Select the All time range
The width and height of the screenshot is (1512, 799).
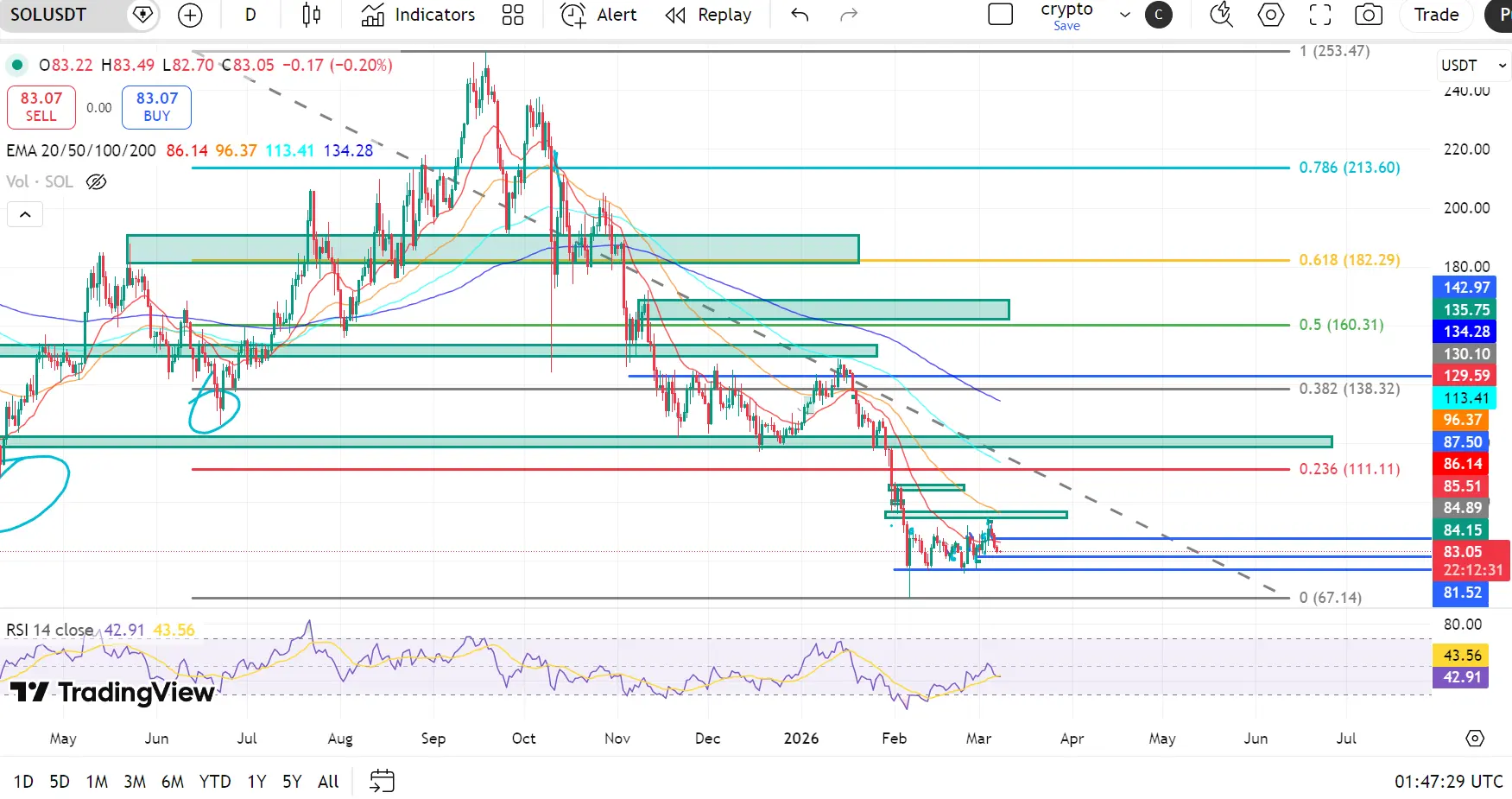click(x=328, y=782)
